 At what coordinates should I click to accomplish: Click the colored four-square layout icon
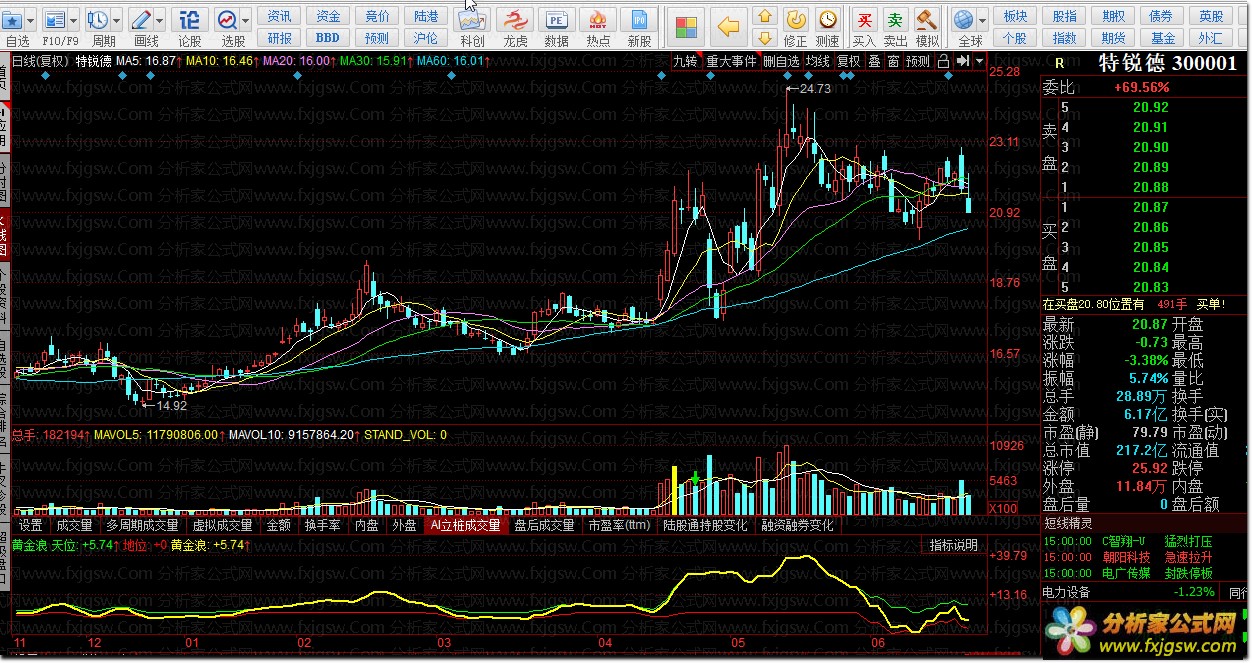pyautogui.click(x=685, y=27)
